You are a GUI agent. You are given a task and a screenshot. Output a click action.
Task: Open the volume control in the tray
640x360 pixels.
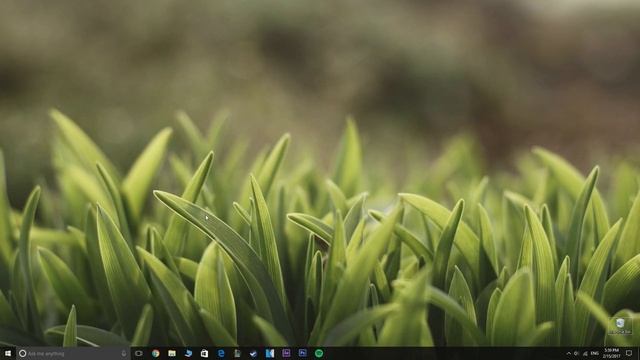click(x=577, y=353)
